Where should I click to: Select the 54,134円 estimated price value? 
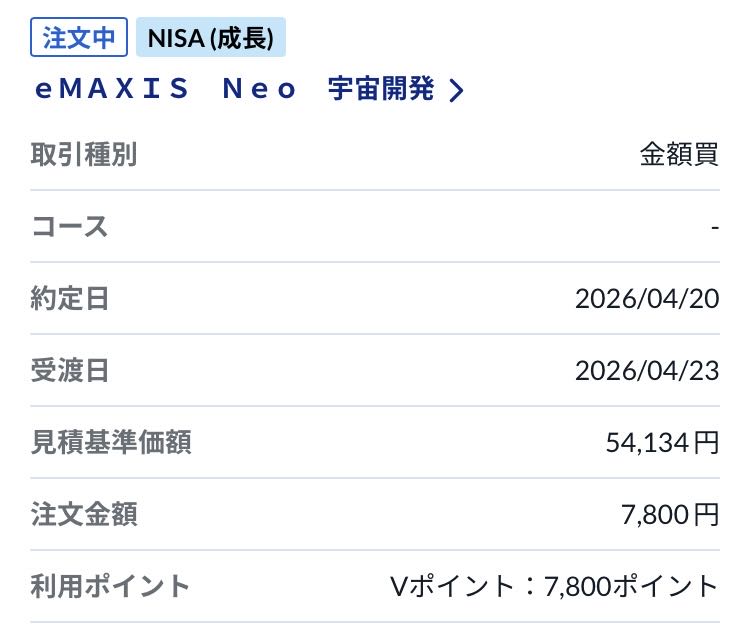click(662, 443)
